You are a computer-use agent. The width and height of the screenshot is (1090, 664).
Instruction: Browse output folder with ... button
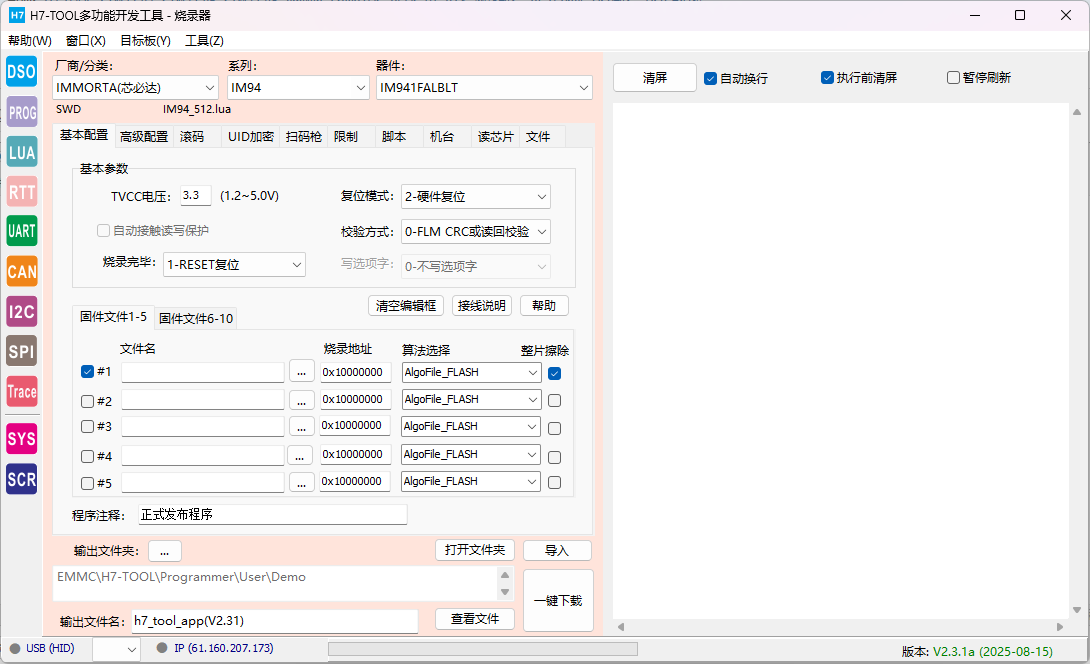(x=165, y=551)
